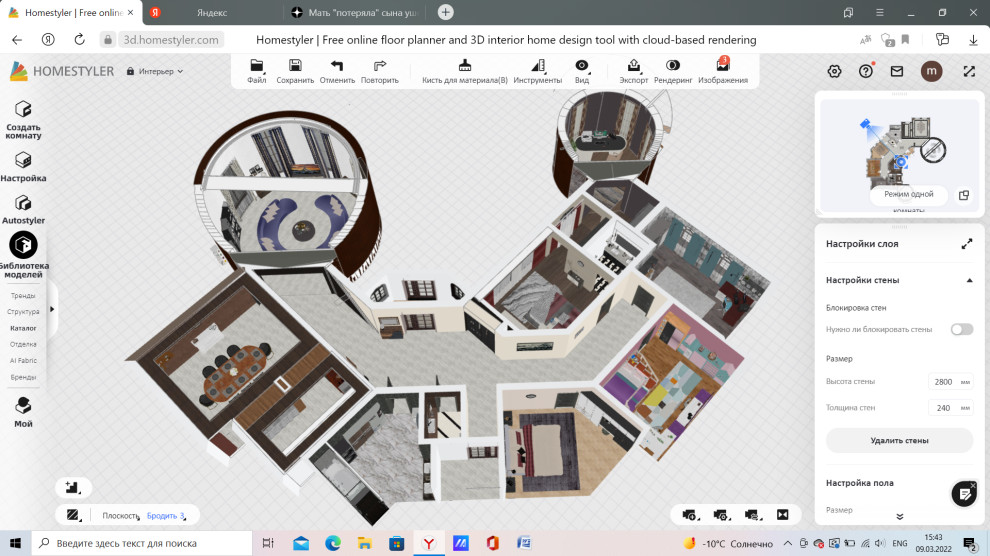The width and height of the screenshot is (990, 556).
Task: Open the Autostyler tool
Action: [x=23, y=208]
